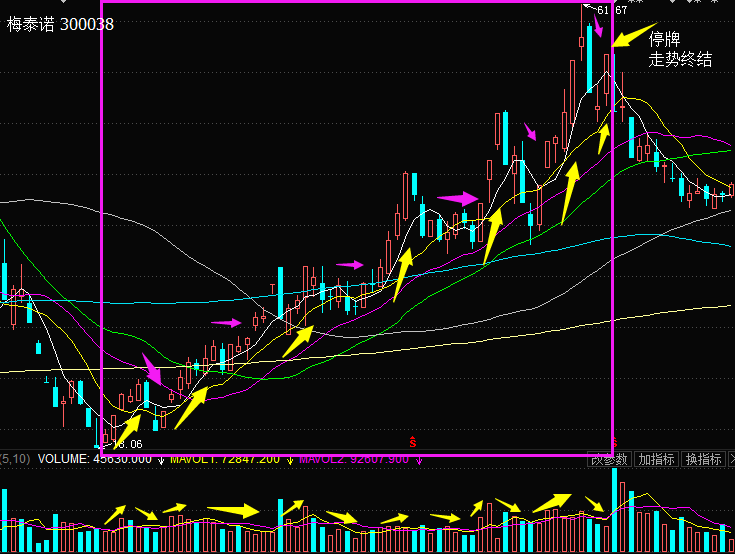Click the red $ marker at box's right edge
Screen dimensions: 735x554
point(615,441)
